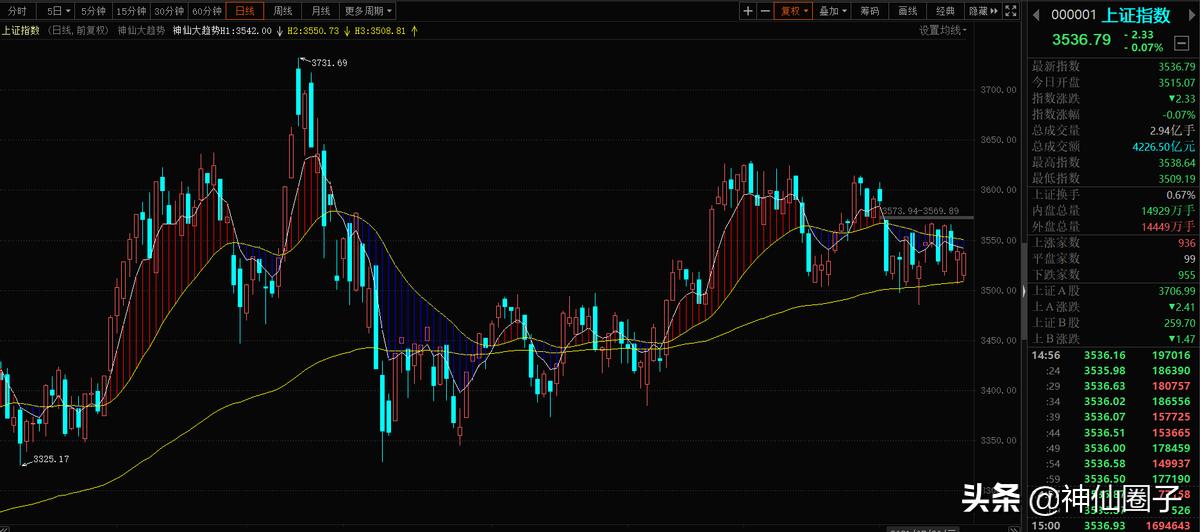Click the 最新指数 row value 3536.79
The width and height of the screenshot is (1200, 532).
click(1175, 66)
